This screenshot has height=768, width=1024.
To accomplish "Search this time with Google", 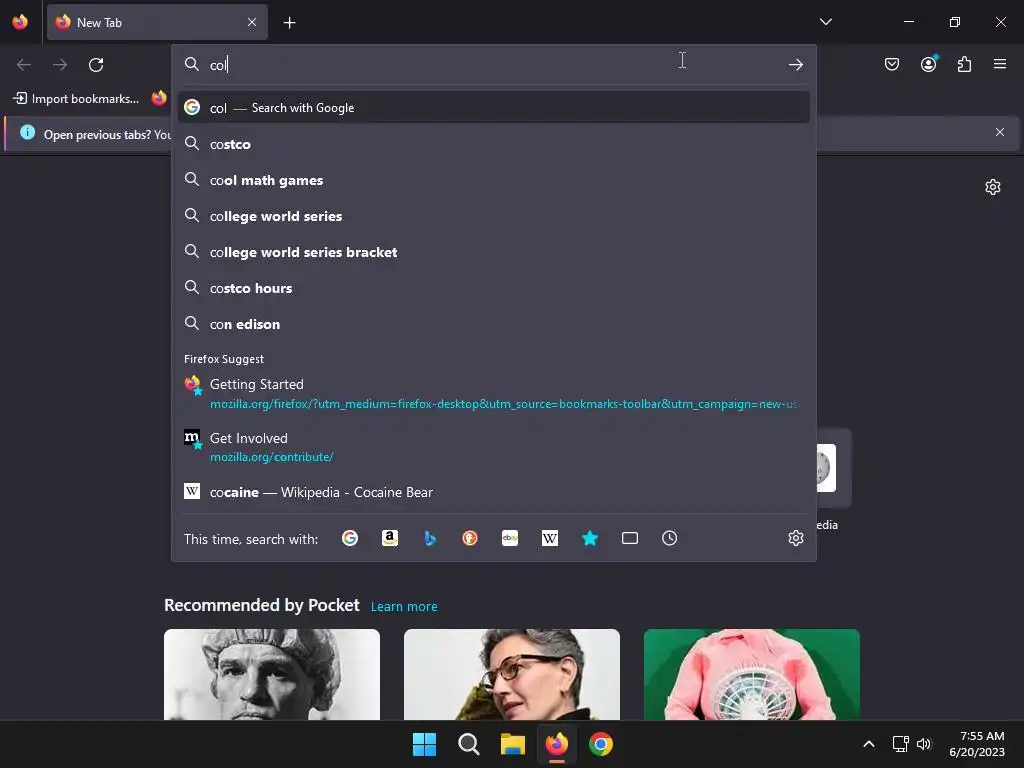I will click(350, 538).
